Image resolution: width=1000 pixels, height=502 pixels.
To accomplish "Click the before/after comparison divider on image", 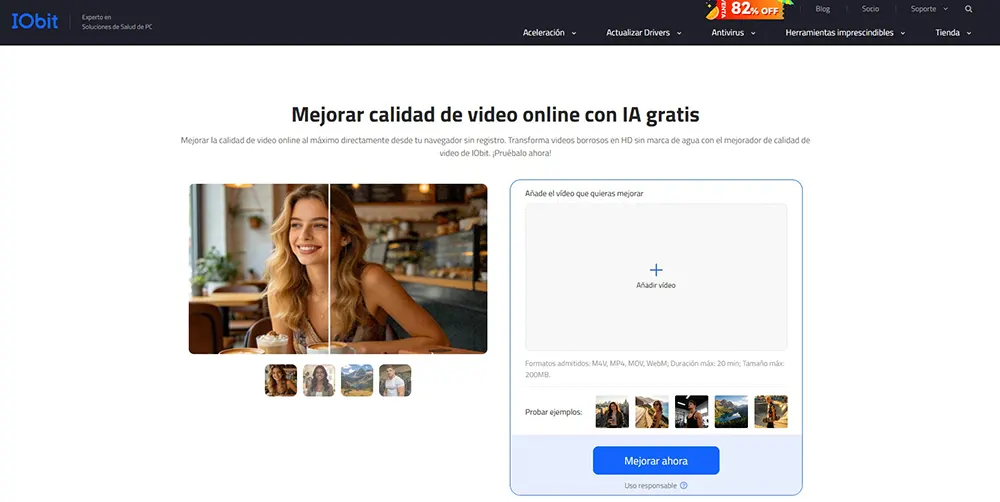I will click(329, 269).
